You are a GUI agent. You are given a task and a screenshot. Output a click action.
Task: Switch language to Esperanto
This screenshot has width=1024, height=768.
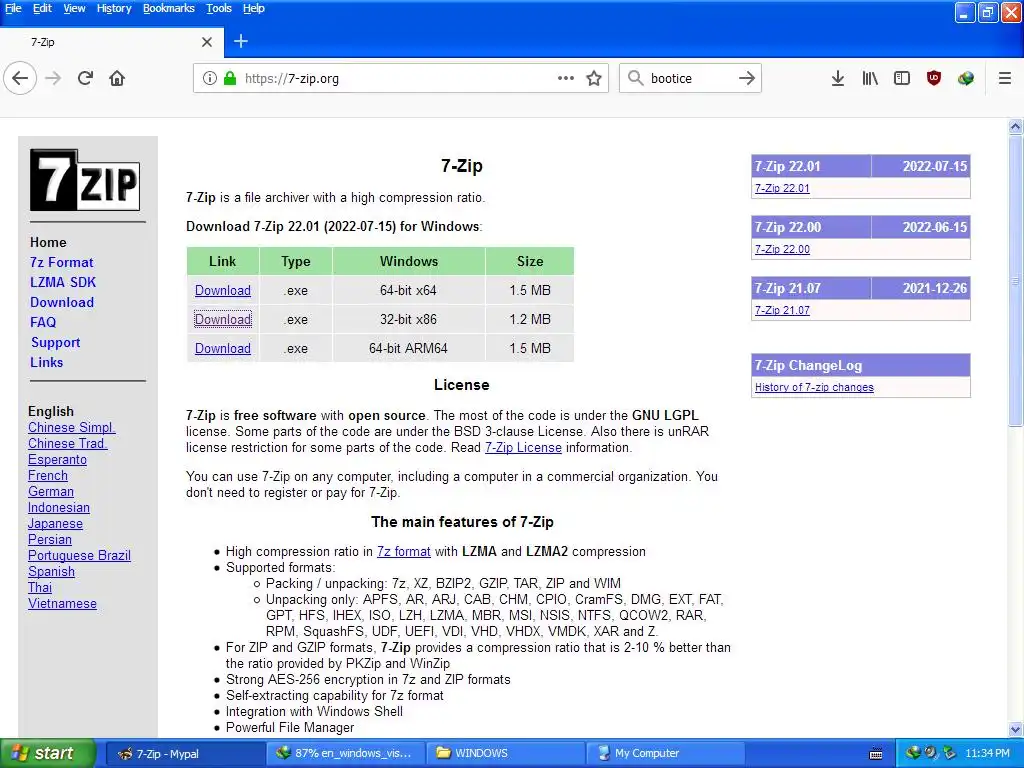pyautogui.click(x=57, y=460)
